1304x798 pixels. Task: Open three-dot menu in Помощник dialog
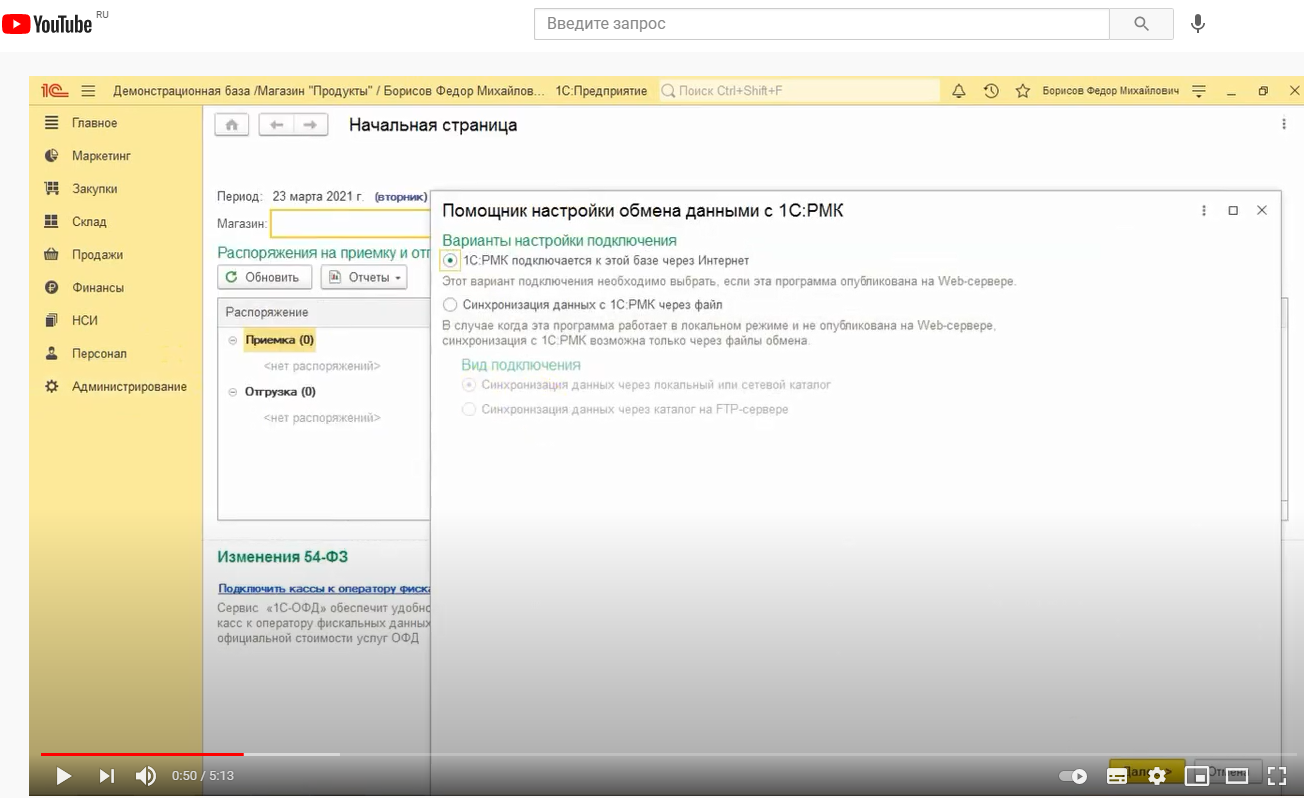click(x=1204, y=211)
